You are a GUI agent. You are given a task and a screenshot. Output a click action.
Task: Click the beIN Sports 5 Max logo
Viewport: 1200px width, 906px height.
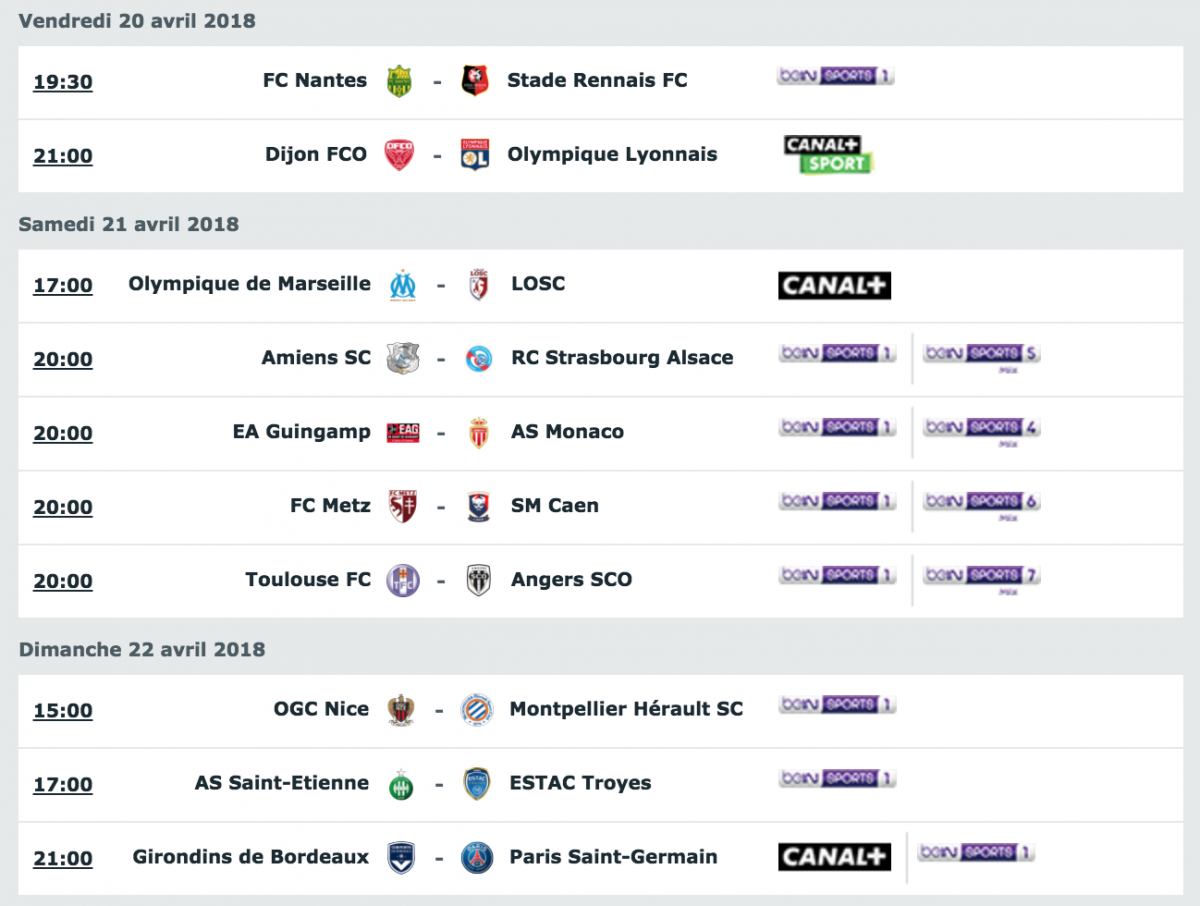pos(982,355)
